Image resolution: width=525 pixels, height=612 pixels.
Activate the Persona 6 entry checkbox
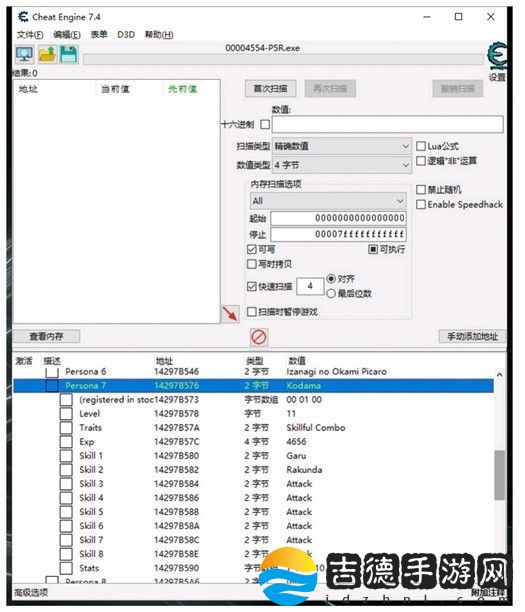tap(52, 372)
